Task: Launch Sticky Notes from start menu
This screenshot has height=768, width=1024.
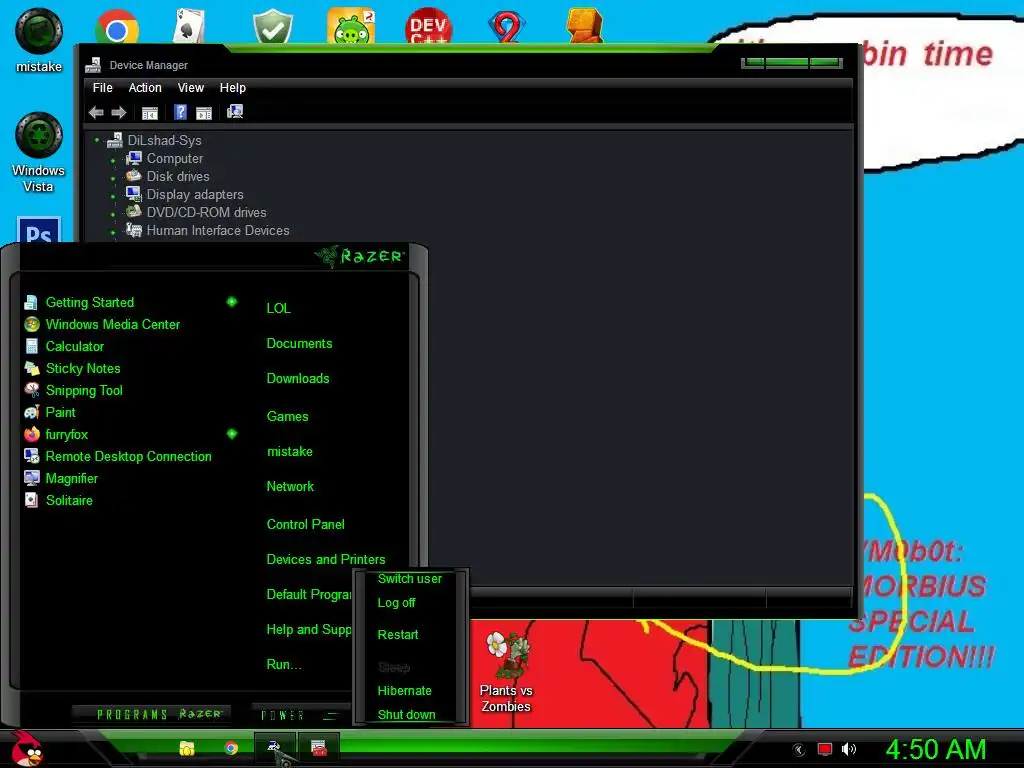Action: tap(72, 368)
